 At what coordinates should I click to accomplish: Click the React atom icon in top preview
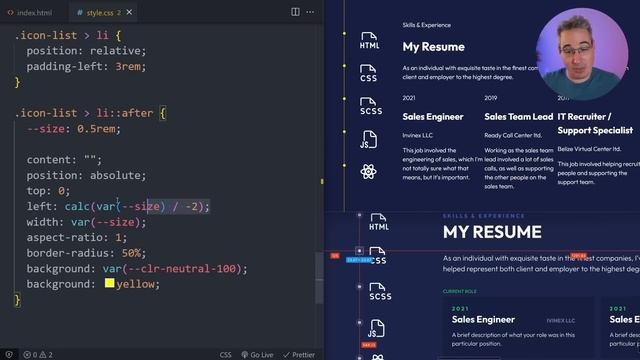click(x=369, y=171)
